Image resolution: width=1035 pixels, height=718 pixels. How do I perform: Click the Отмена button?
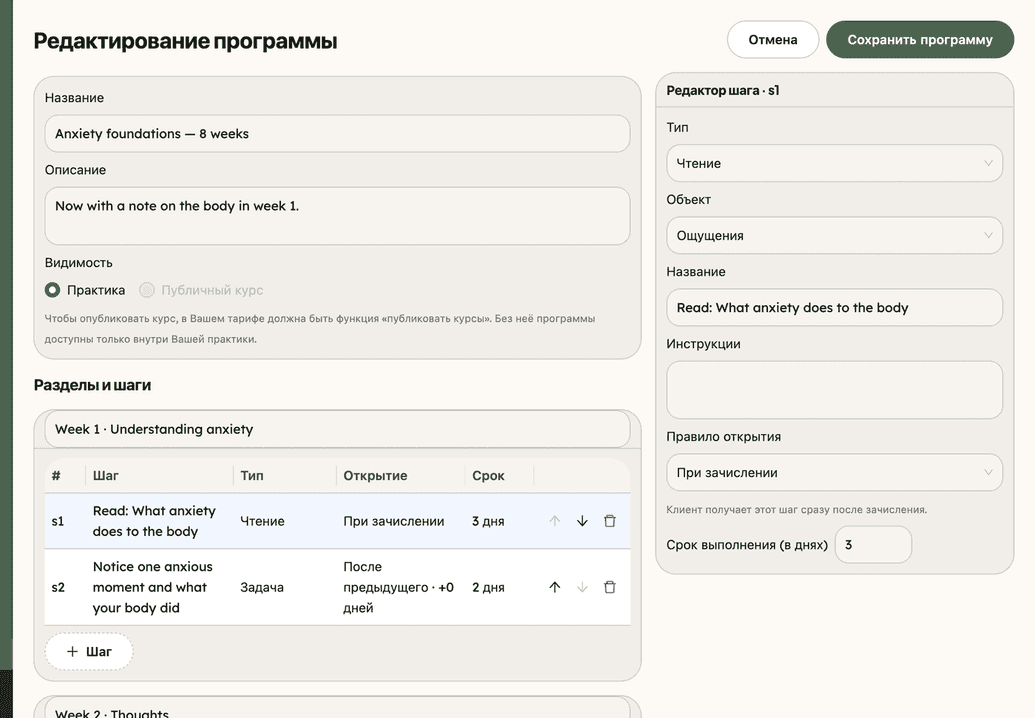[773, 40]
